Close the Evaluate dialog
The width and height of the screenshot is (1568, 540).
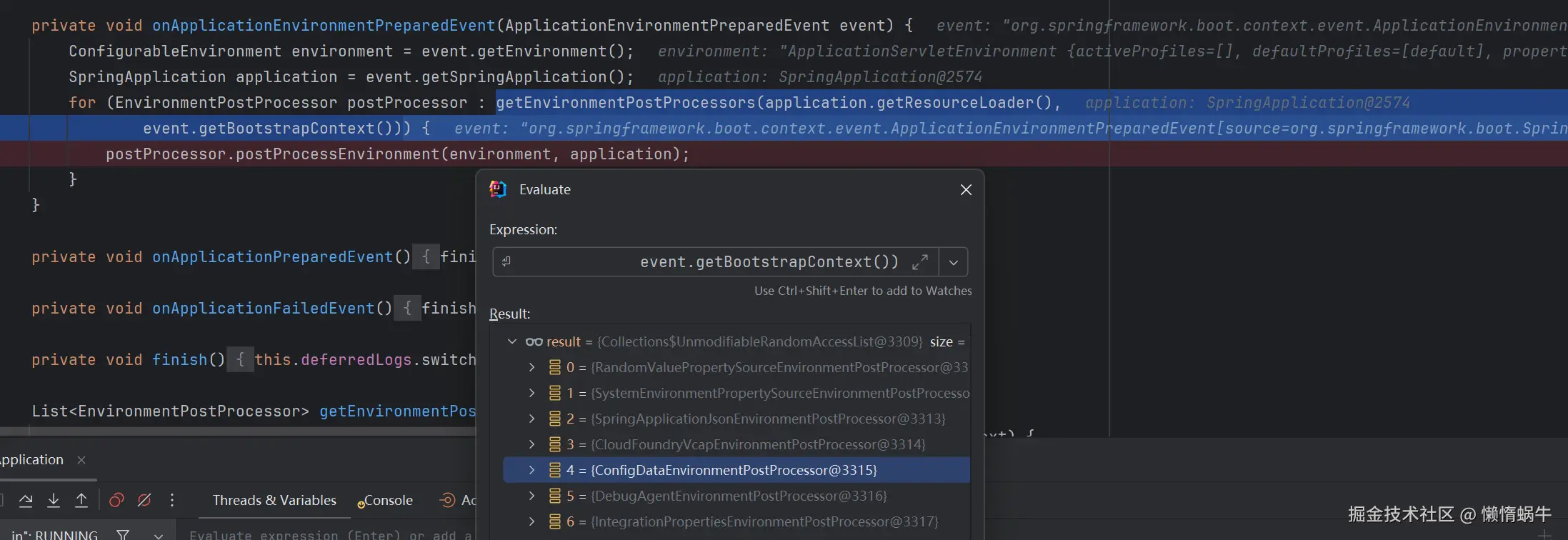(966, 189)
